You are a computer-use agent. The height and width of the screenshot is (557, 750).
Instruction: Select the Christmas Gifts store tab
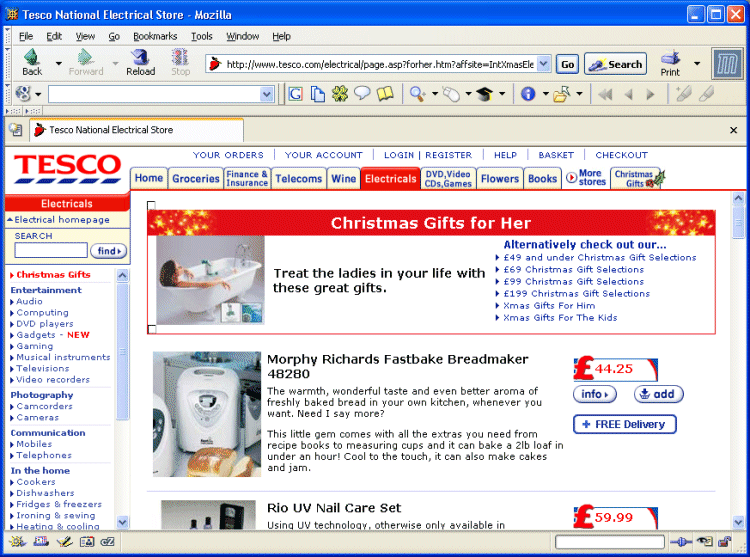(x=636, y=179)
